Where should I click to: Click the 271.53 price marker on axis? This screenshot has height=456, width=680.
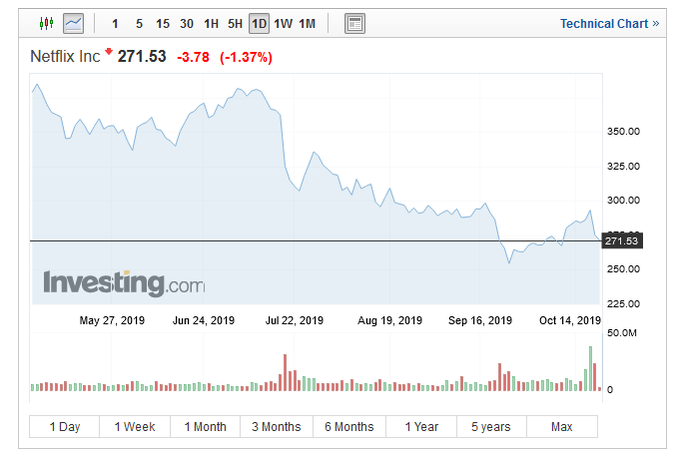coord(622,241)
